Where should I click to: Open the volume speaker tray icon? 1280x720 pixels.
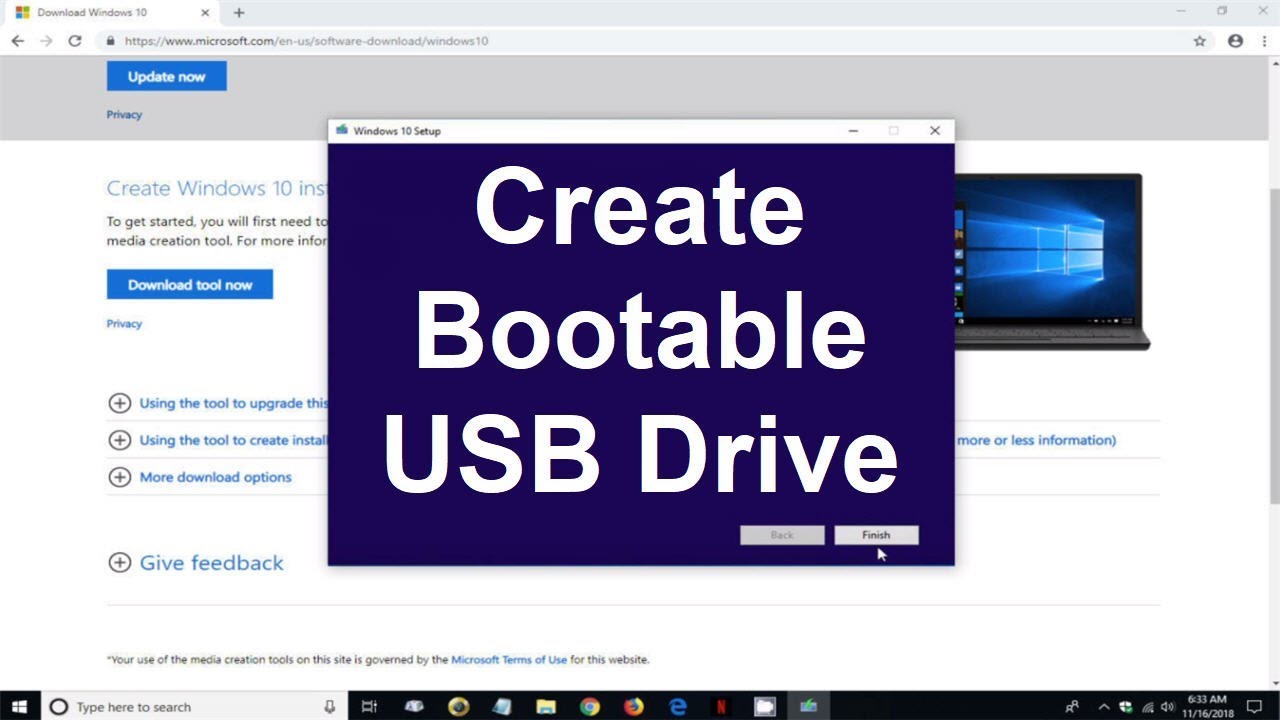coord(1168,706)
